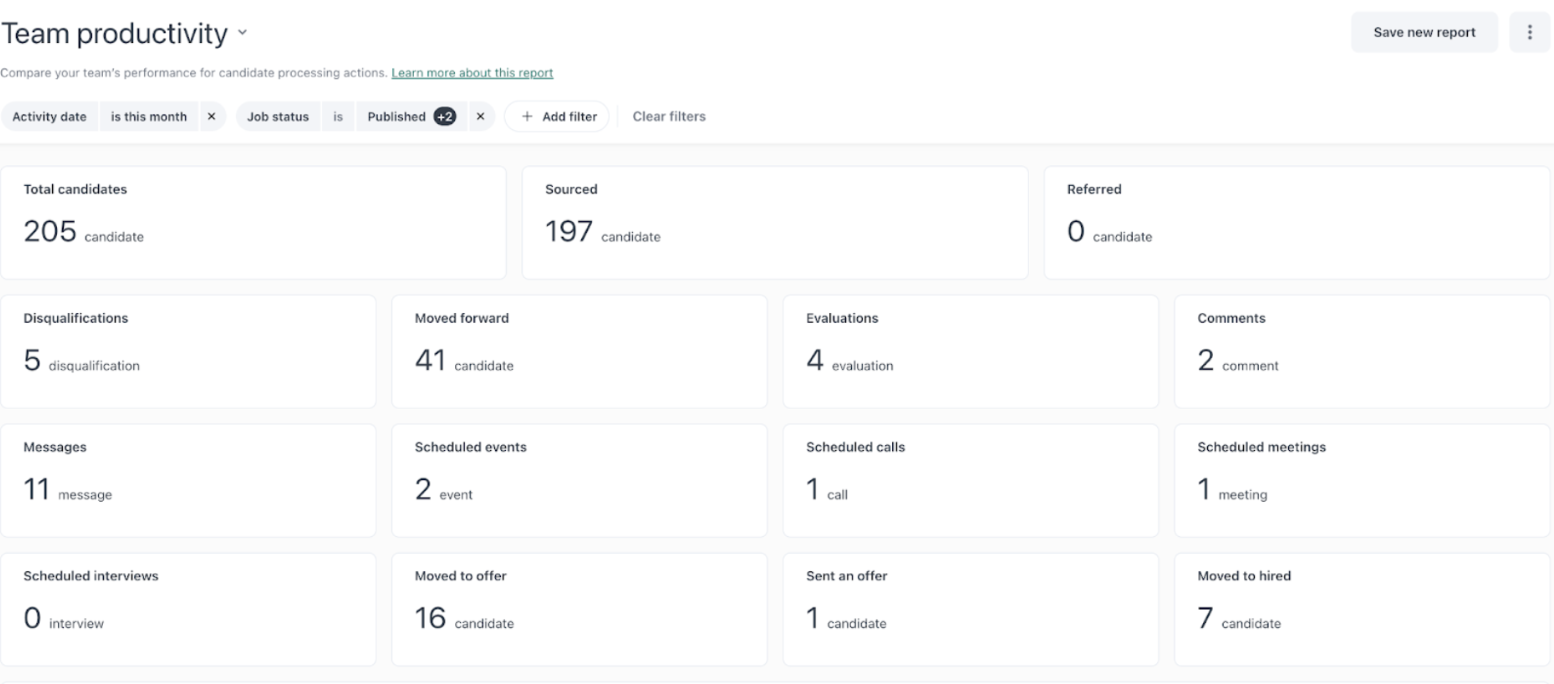The height and width of the screenshot is (684, 1554).
Task: Click the Messages metric card
Action: (188, 480)
